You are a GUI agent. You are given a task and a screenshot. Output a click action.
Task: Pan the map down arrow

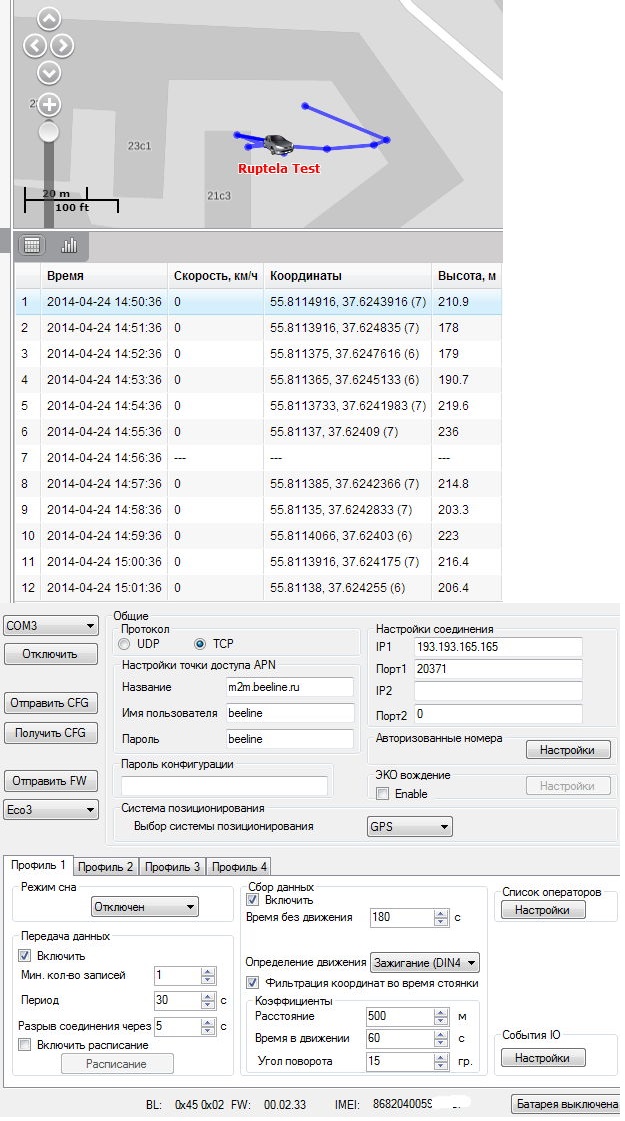pos(49,72)
